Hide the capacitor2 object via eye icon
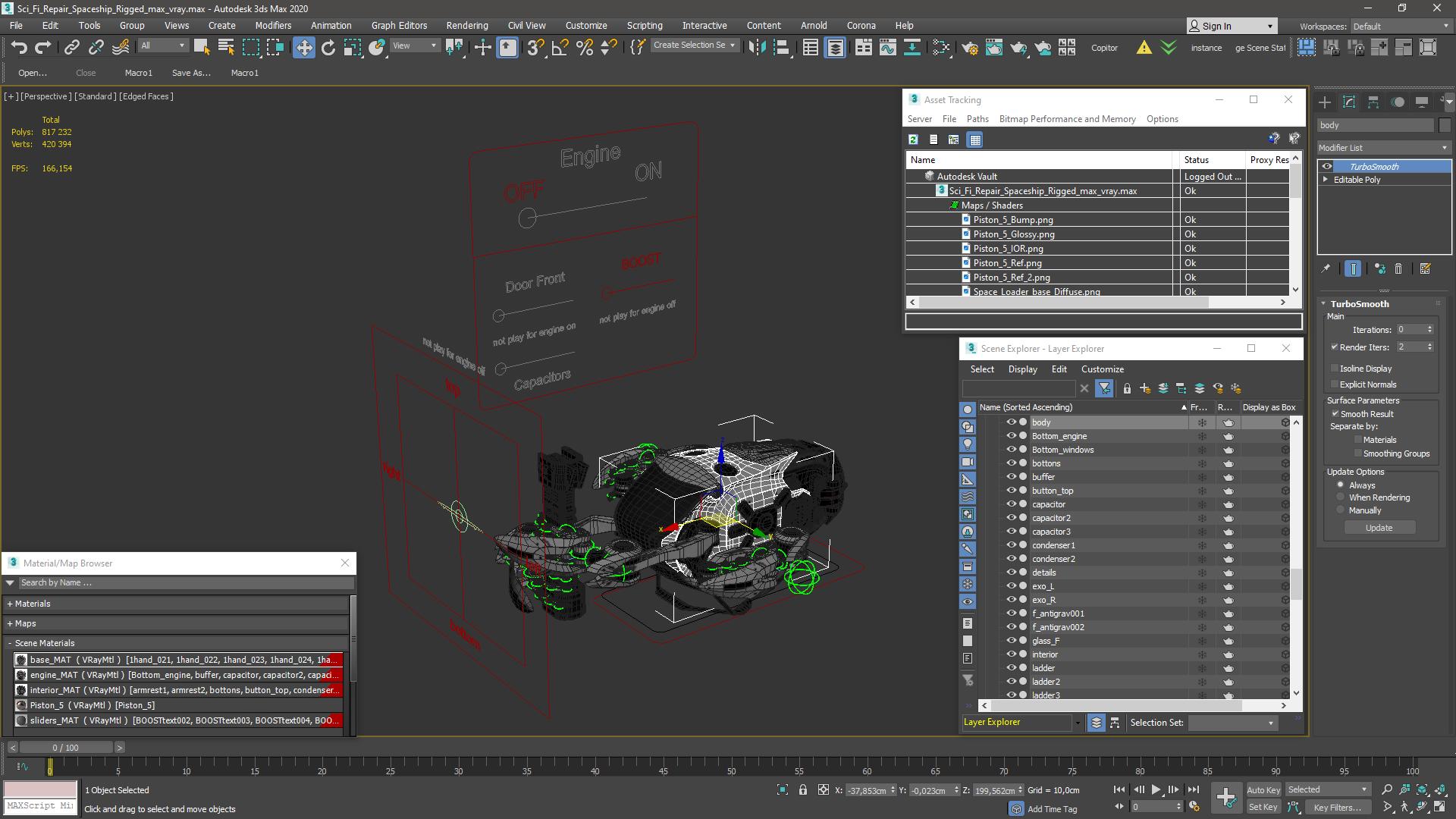Image resolution: width=1456 pixels, height=819 pixels. (x=1011, y=518)
